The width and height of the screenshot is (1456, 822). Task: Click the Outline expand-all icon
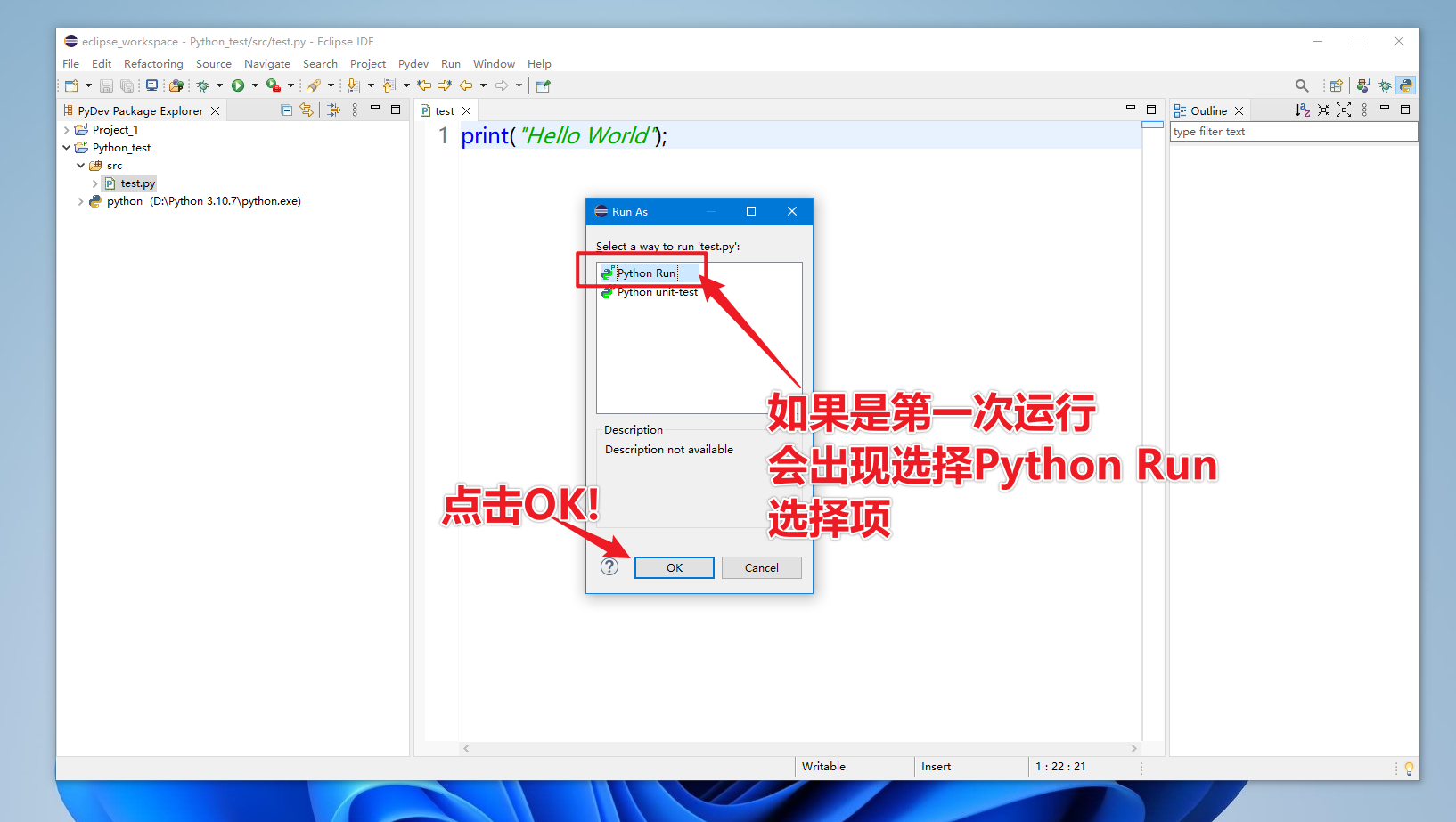(1344, 110)
